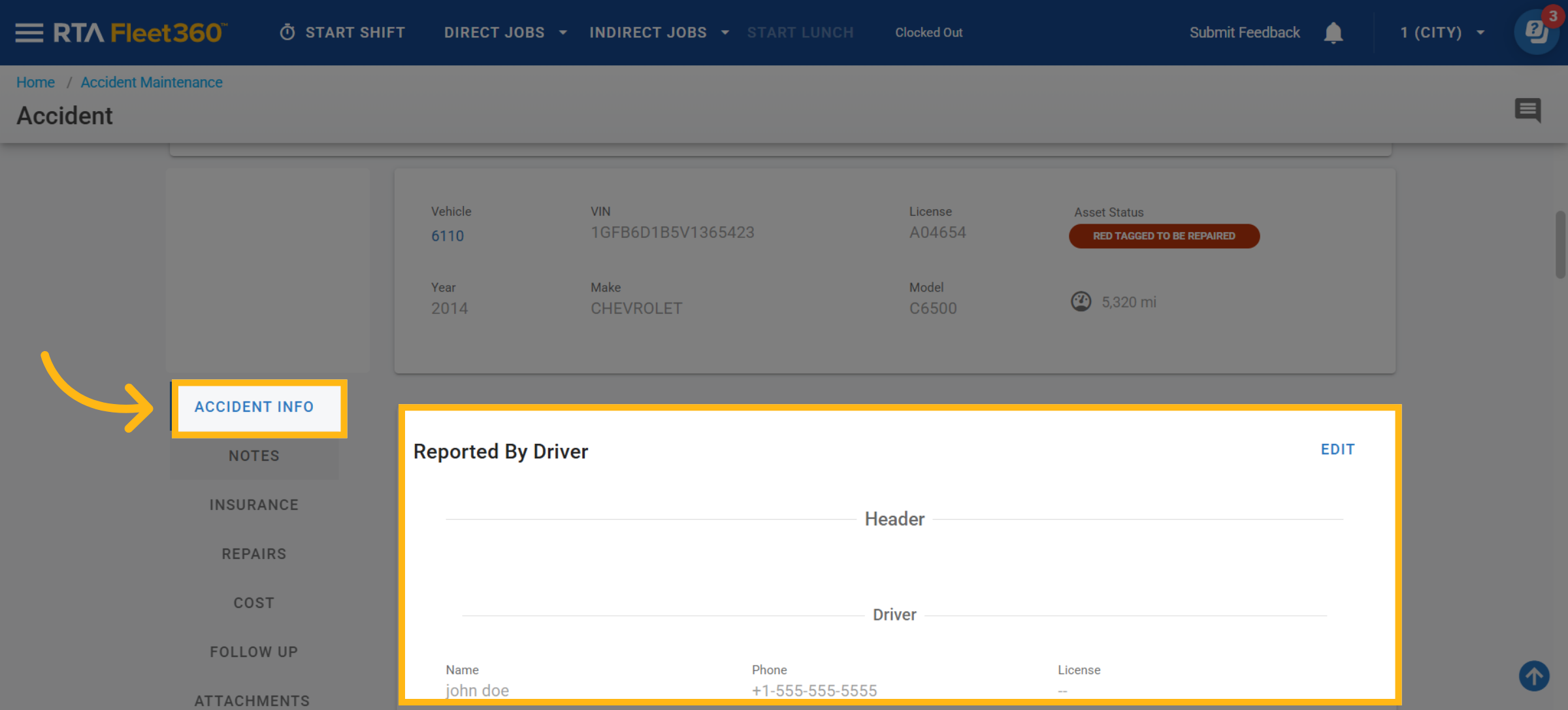
Task: Open the help chat icon with badge
Action: pos(1536,31)
